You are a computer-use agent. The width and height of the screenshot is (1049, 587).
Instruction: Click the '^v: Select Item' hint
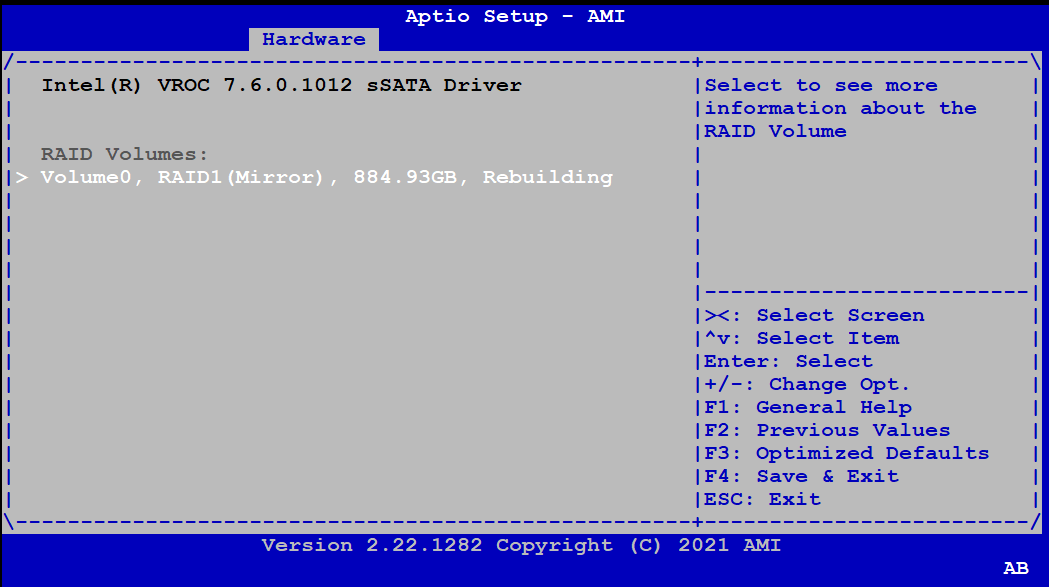tap(801, 338)
